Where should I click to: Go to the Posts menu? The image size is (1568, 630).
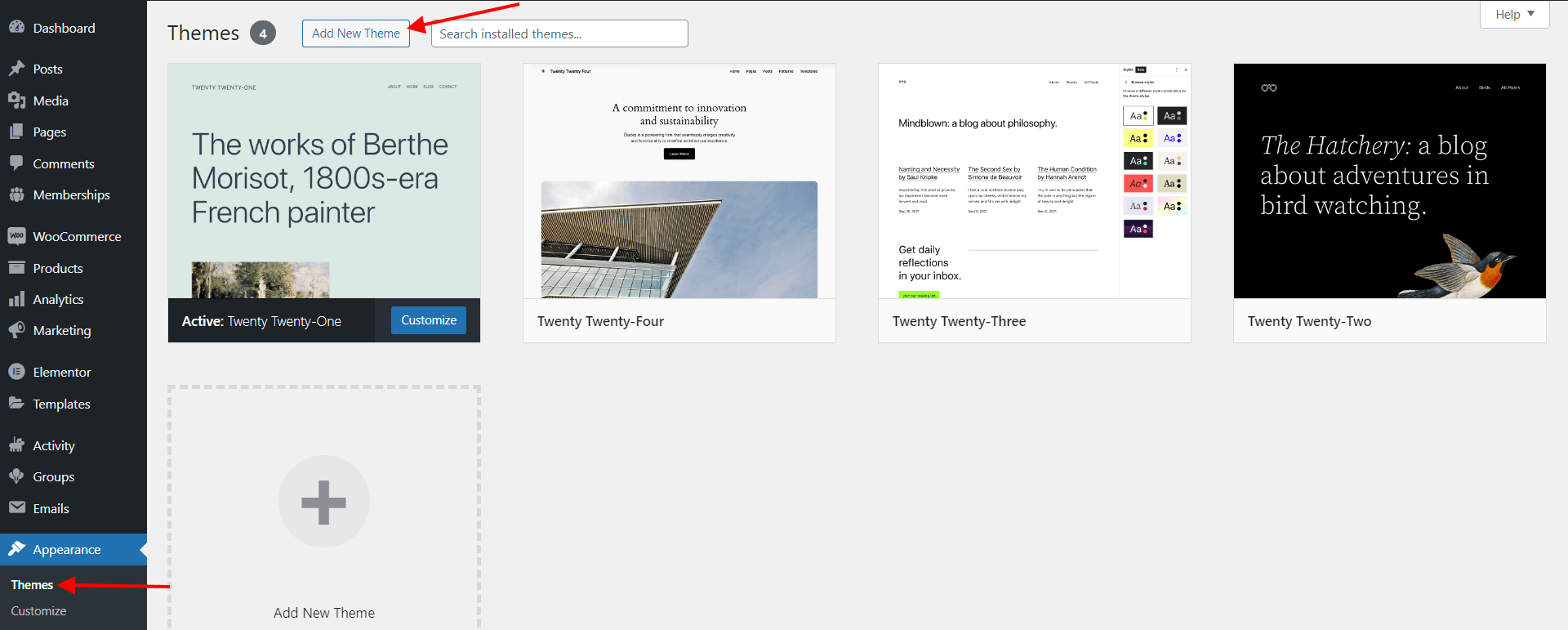click(x=73, y=69)
